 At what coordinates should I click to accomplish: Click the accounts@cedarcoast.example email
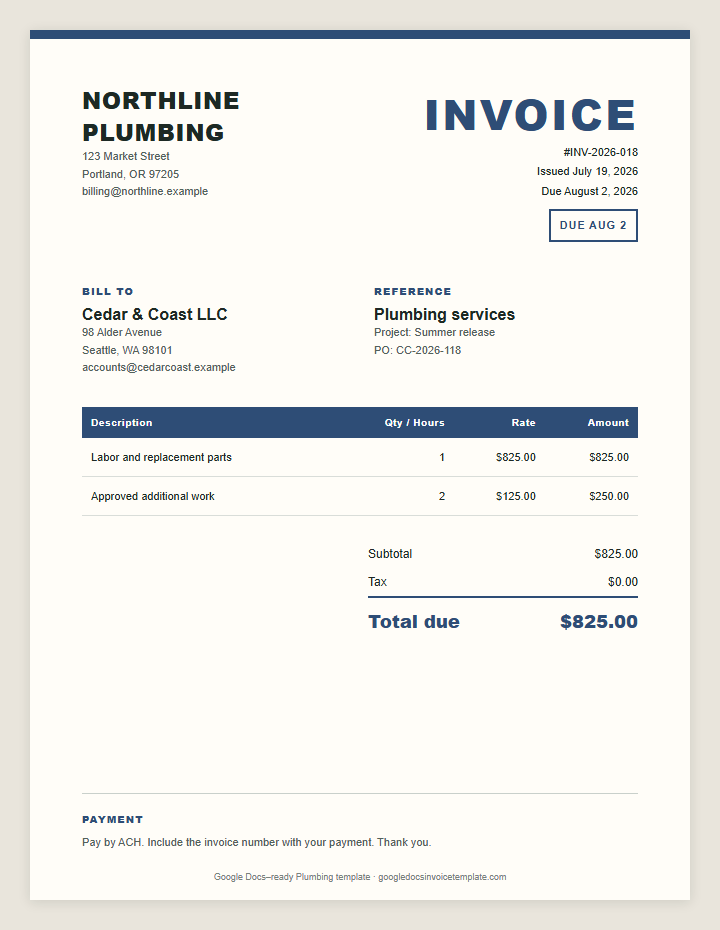coord(159,367)
